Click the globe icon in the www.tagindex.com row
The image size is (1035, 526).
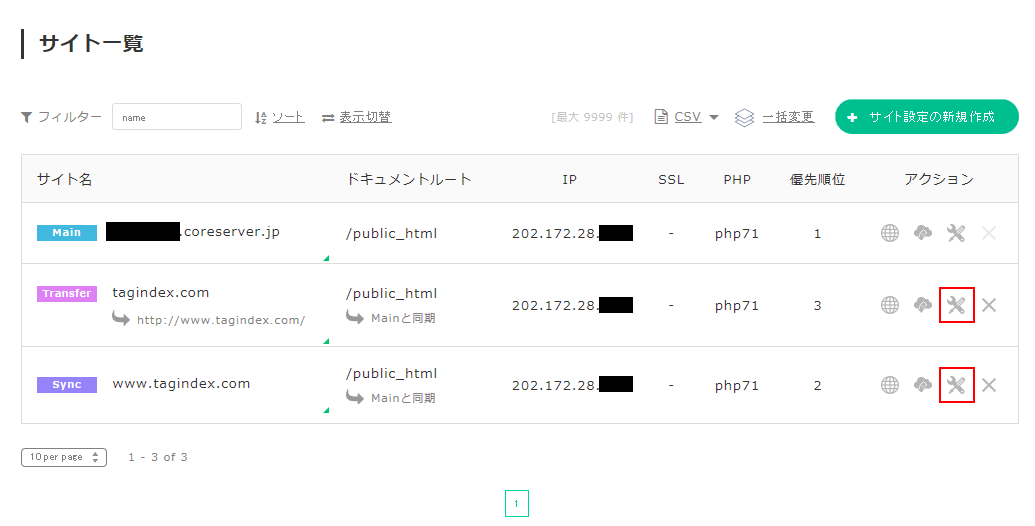click(x=890, y=385)
